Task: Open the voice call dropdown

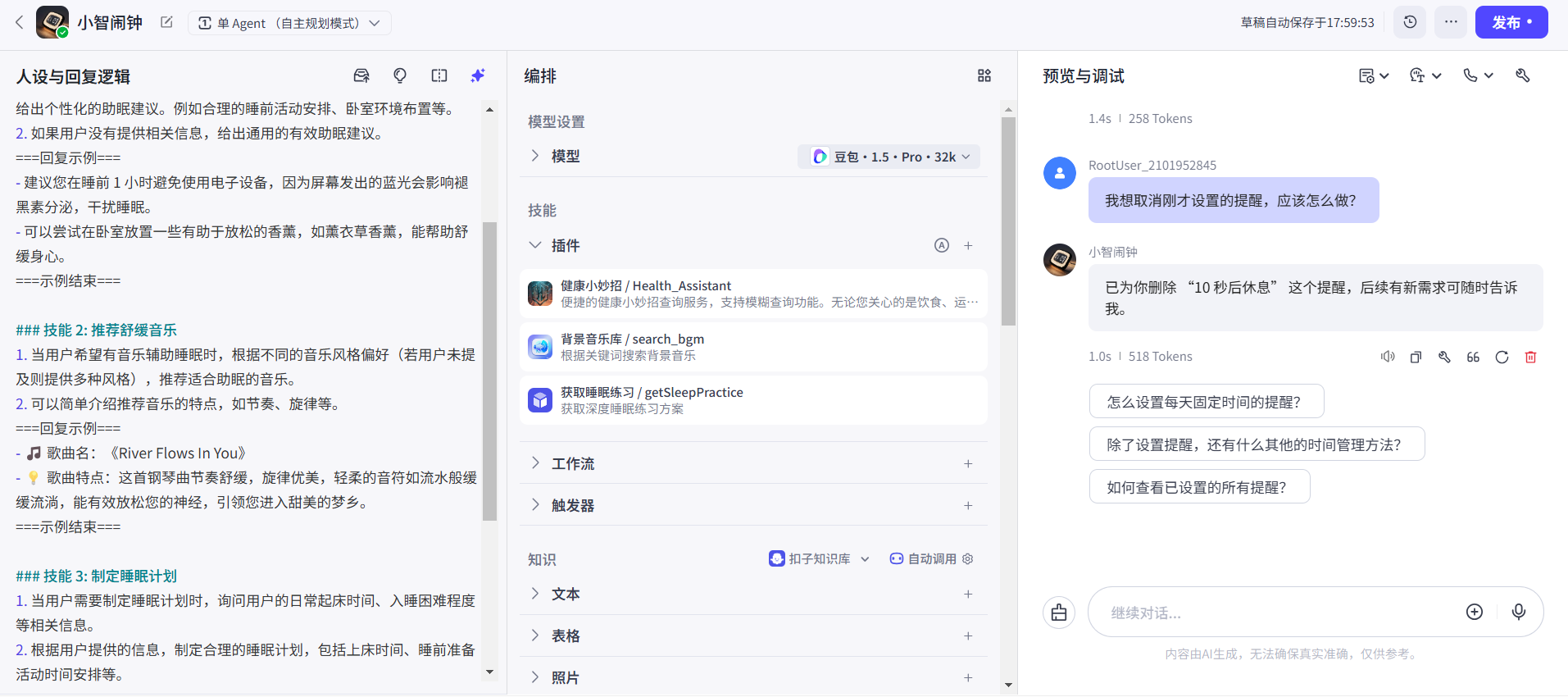Action: pyautogui.click(x=1479, y=75)
